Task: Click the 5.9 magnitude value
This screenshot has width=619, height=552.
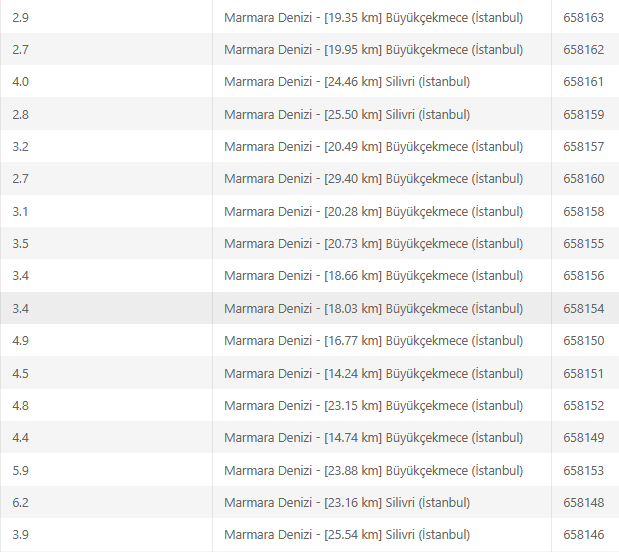Action: point(21,471)
